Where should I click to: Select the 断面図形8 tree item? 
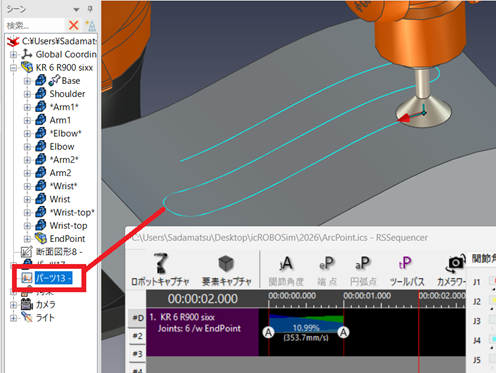click(59, 252)
